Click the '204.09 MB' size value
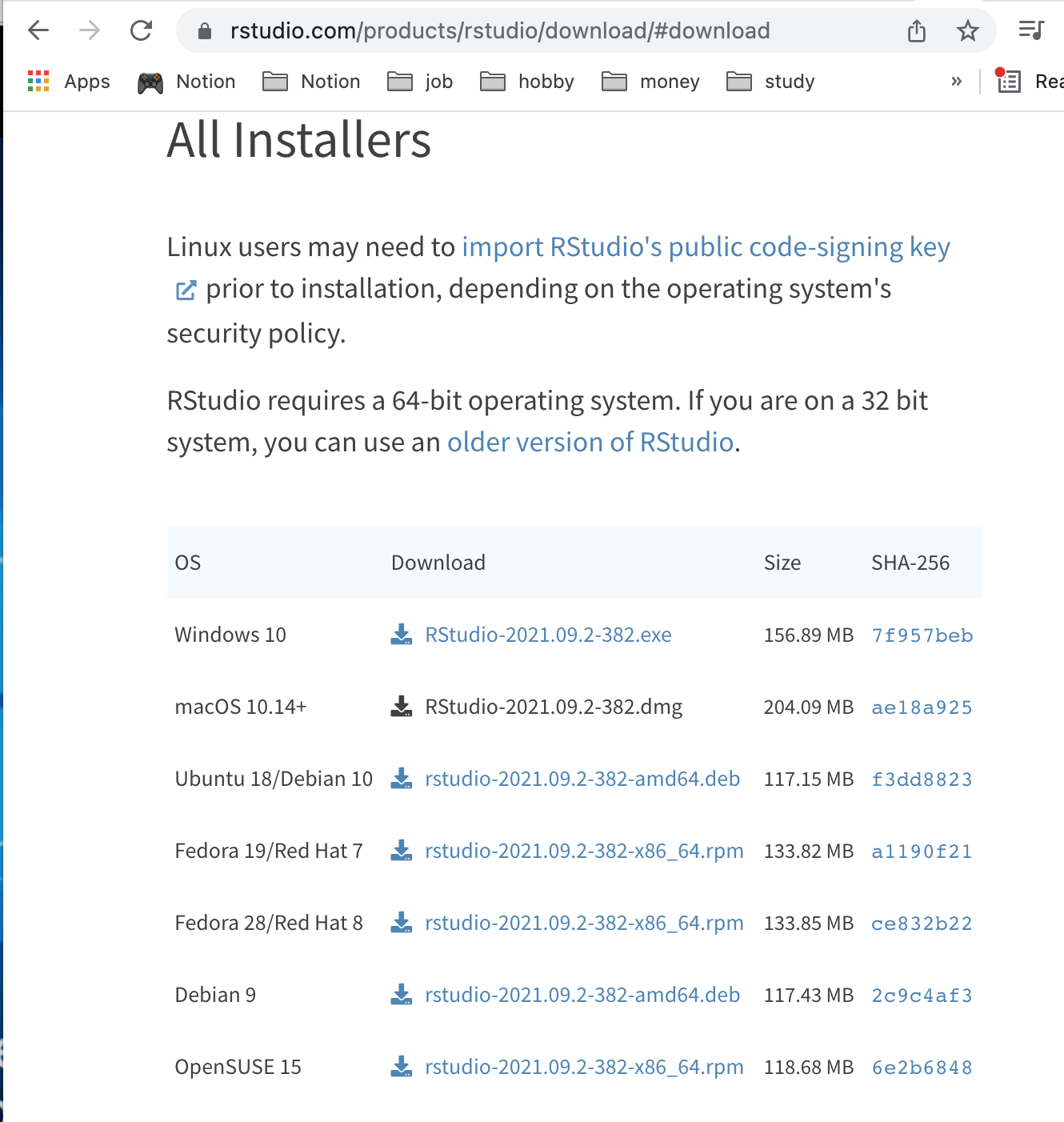This screenshot has height=1122, width=1064. tap(809, 707)
